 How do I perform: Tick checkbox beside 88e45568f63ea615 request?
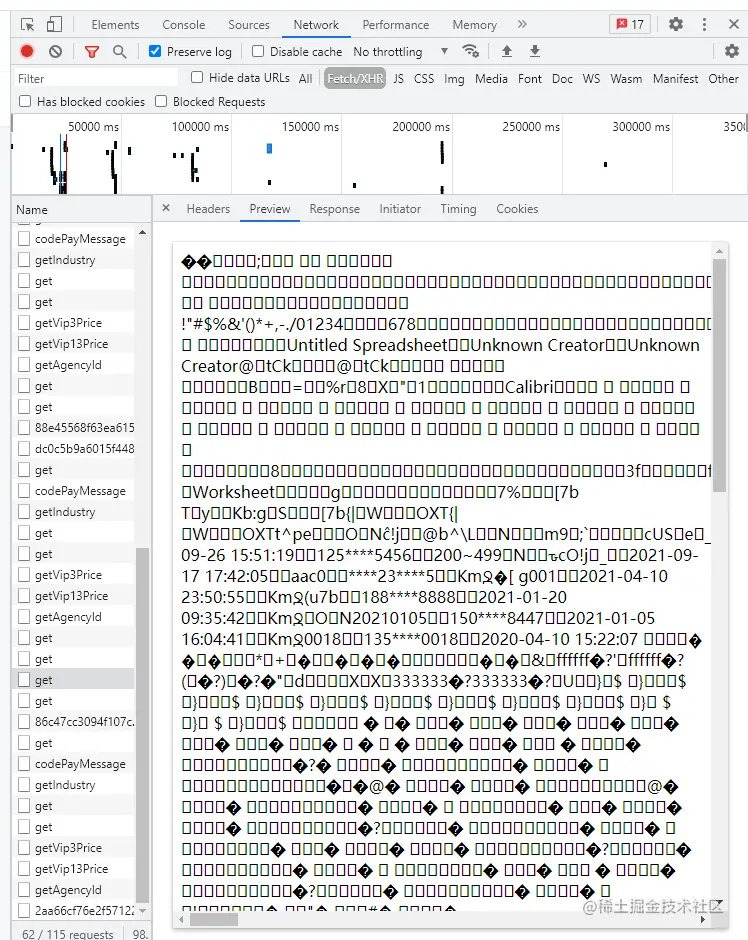24,427
